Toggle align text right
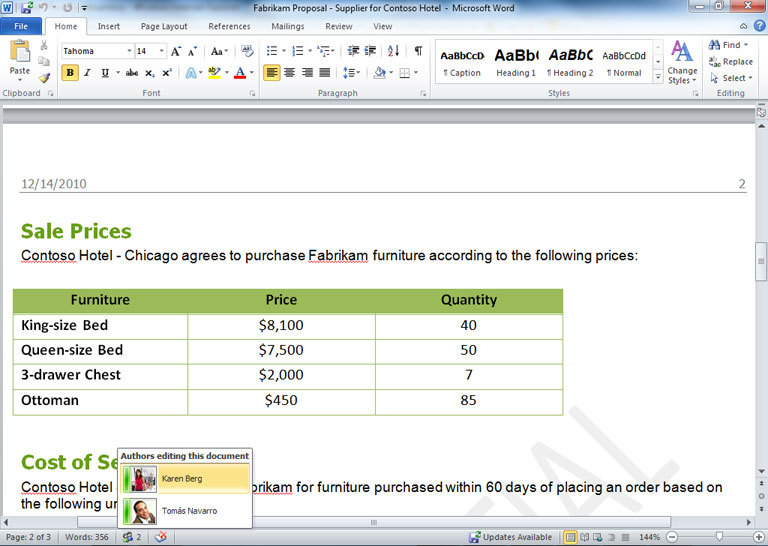768x546 pixels. pos(307,73)
